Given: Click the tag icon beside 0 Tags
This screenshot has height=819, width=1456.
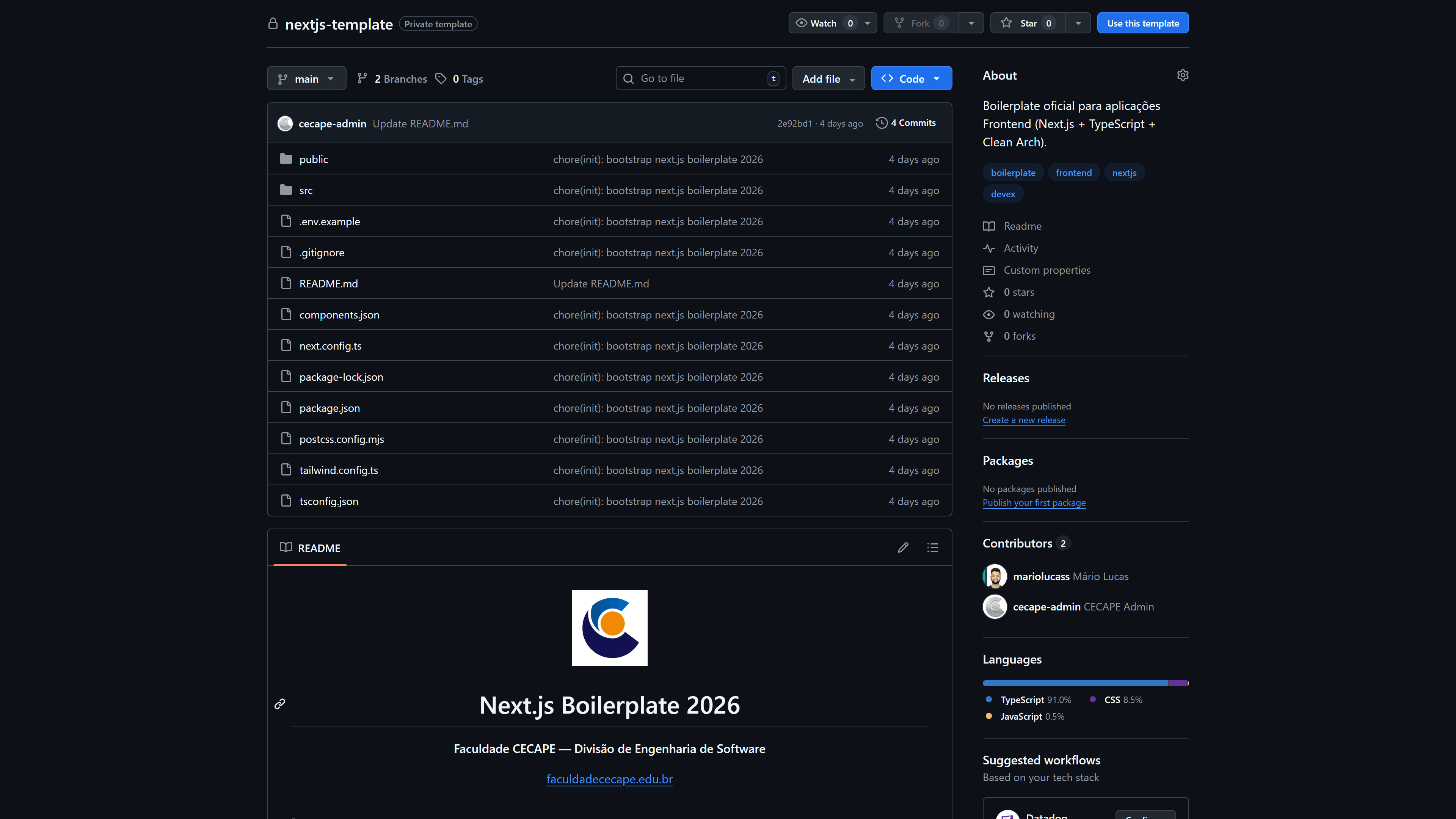Looking at the screenshot, I should (441, 78).
